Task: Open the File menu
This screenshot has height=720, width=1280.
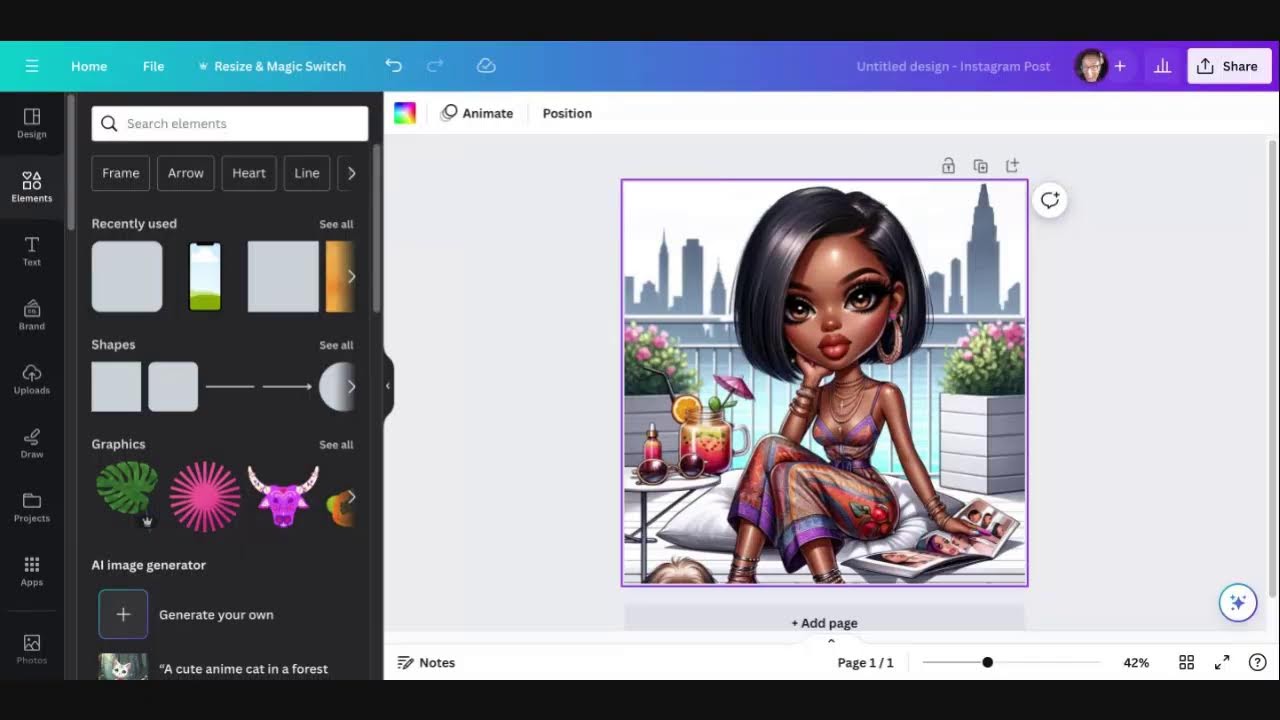Action: coord(153,66)
